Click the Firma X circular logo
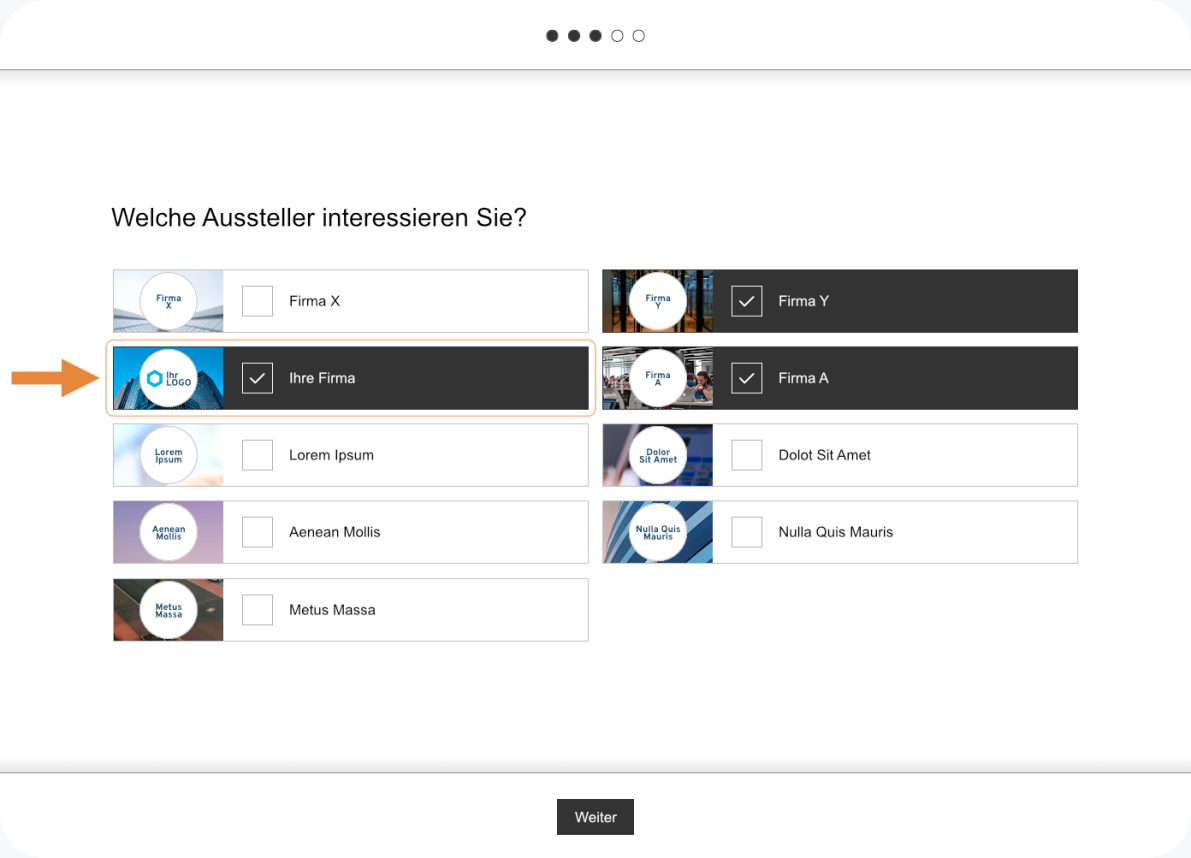The height and width of the screenshot is (858, 1191). pos(168,301)
